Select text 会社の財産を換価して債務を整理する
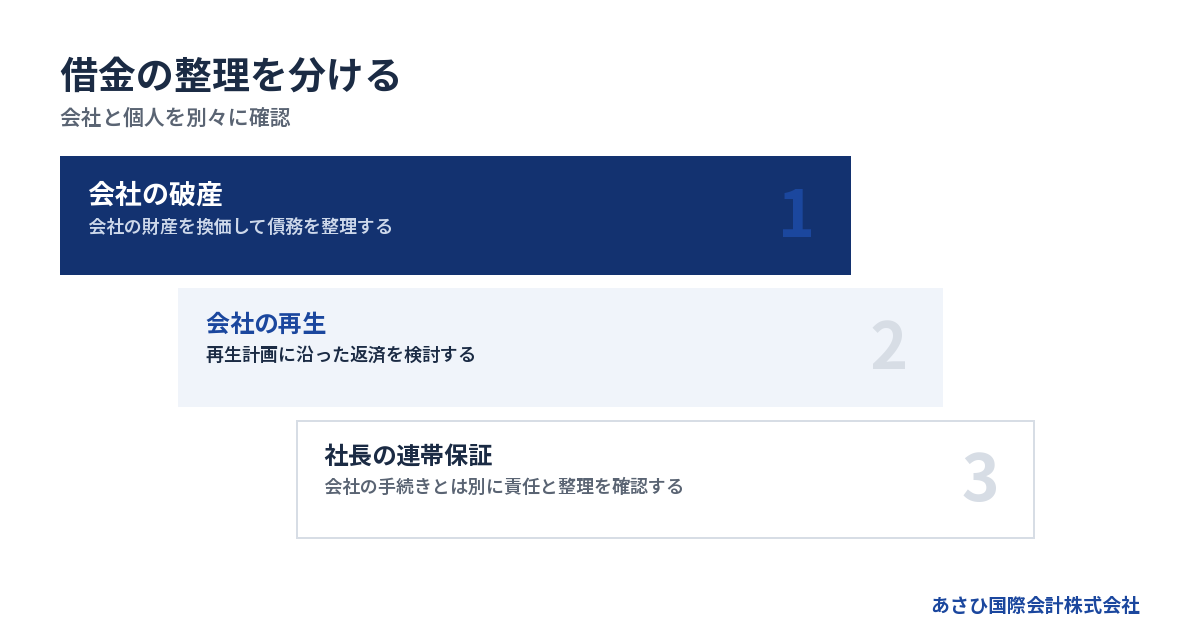 click(x=240, y=226)
